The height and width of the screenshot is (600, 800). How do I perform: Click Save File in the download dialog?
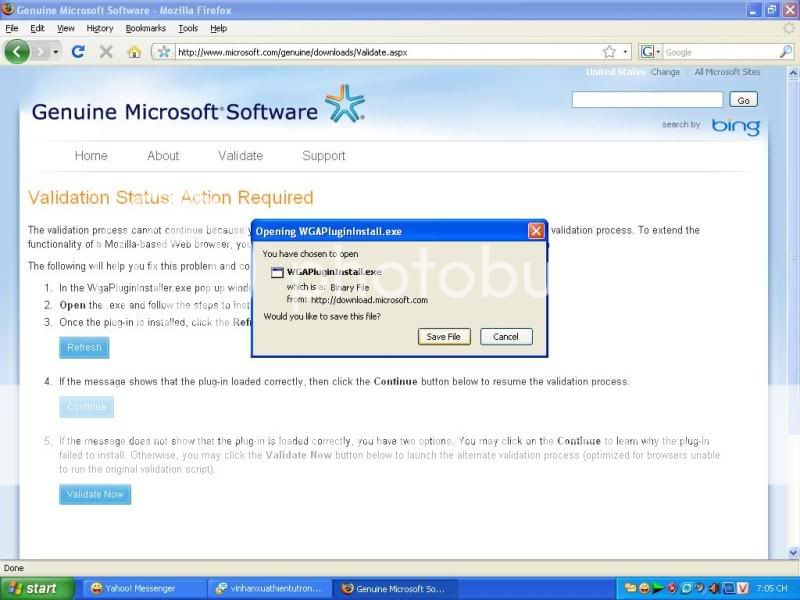click(443, 337)
